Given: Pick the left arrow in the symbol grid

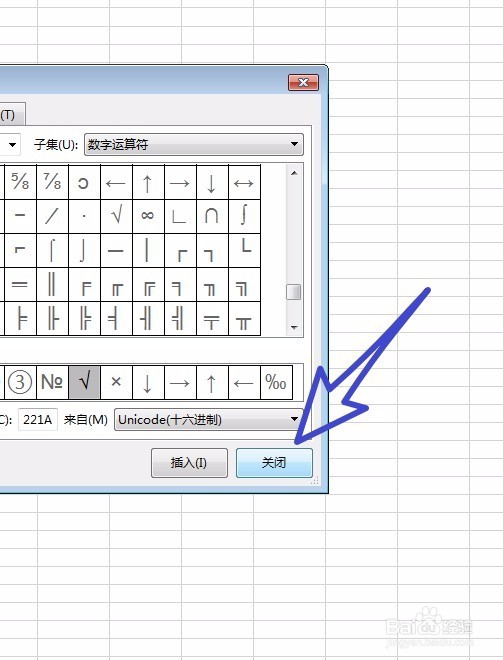Looking at the screenshot, I should coord(117,182).
